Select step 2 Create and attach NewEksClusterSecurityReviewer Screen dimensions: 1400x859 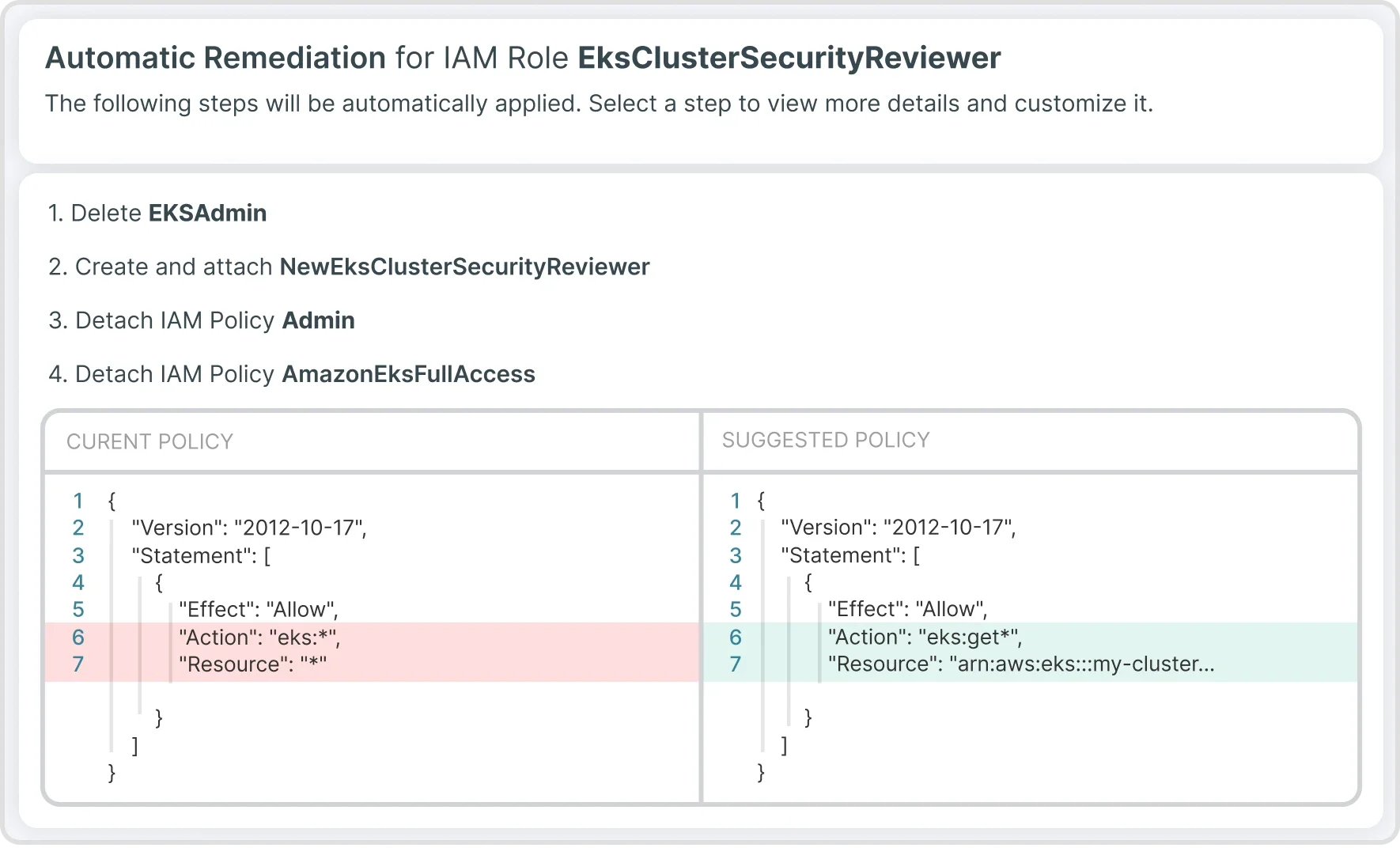click(349, 267)
